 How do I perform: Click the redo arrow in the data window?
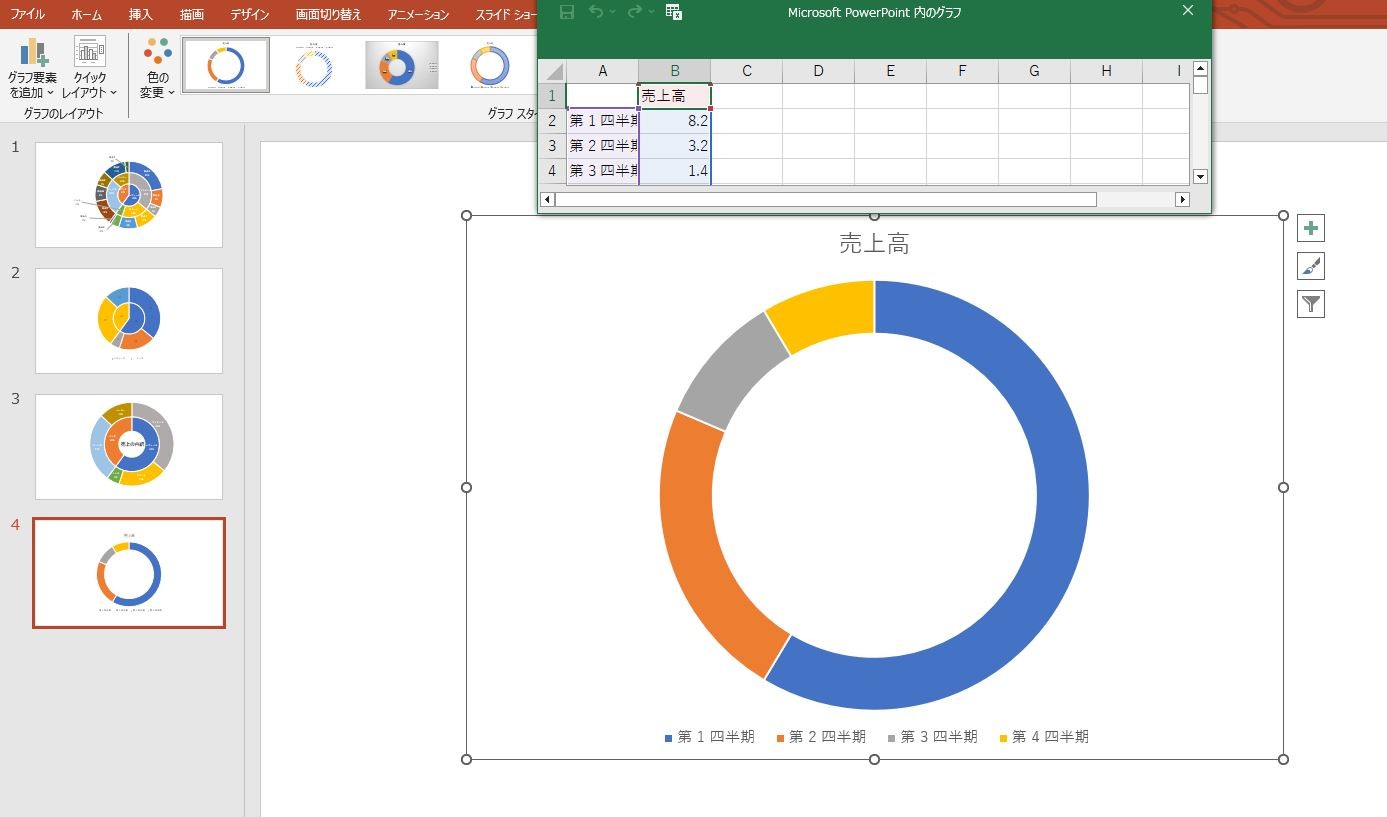coord(635,12)
